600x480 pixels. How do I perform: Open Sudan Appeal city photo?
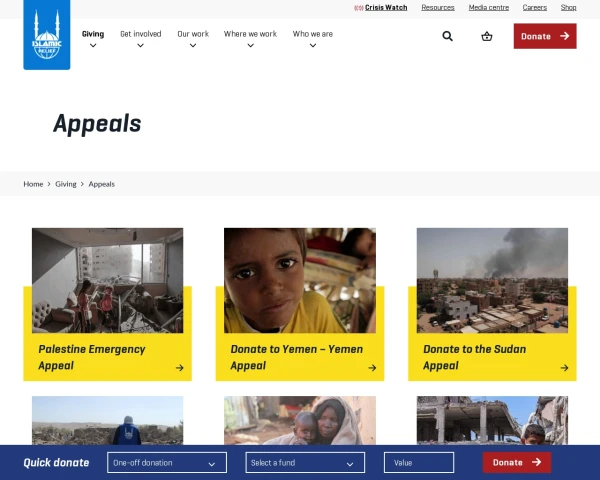pyautogui.click(x=492, y=280)
